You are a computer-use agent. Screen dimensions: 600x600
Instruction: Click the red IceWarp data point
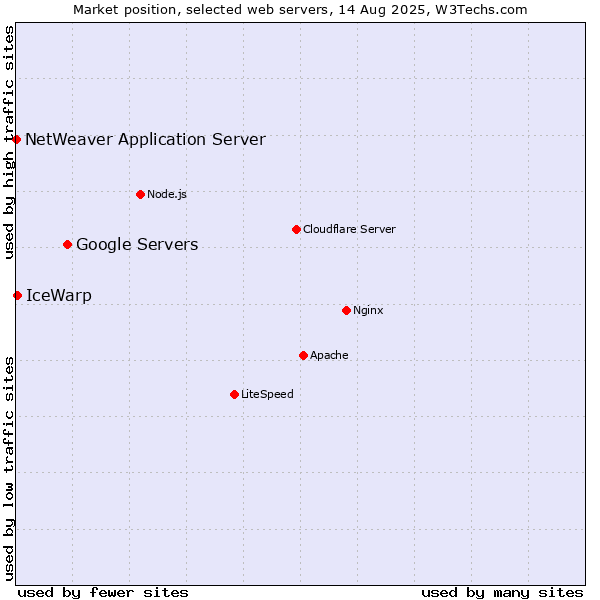(17, 295)
